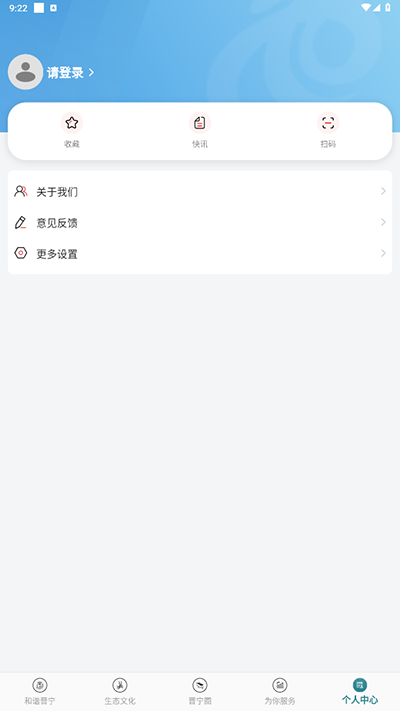Image resolution: width=400 pixels, height=711 pixels.
Task: Click the people icon beside 关于我们
Action: [21, 191]
